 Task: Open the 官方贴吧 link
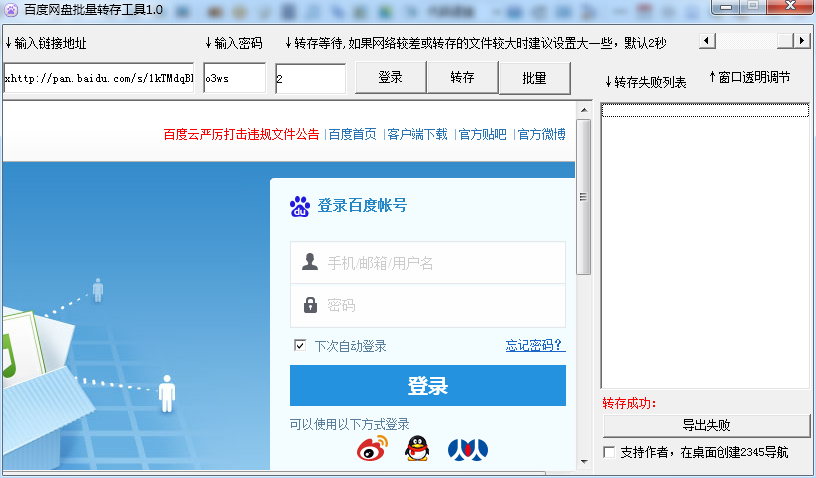(x=482, y=134)
